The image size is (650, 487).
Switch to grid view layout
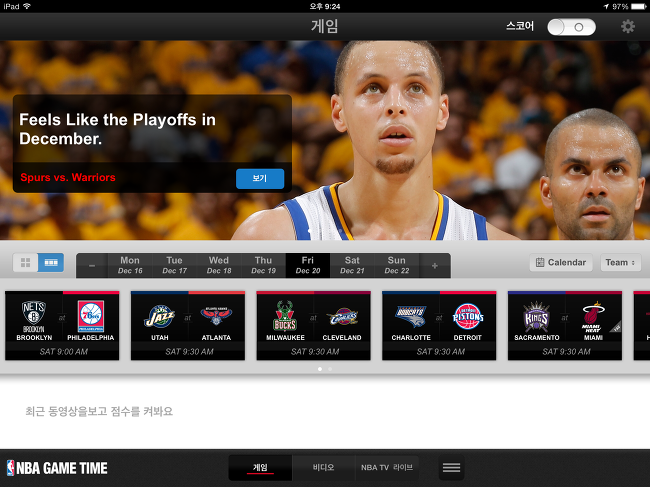(x=26, y=262)
